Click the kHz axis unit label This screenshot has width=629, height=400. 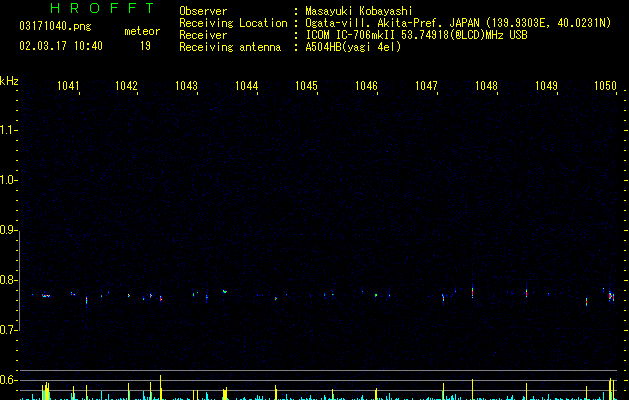pos(9,81)
